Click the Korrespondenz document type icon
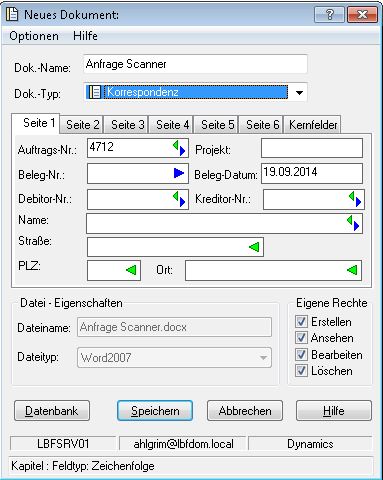Viewport: 383px width, 480px height. tap(95, 92)
